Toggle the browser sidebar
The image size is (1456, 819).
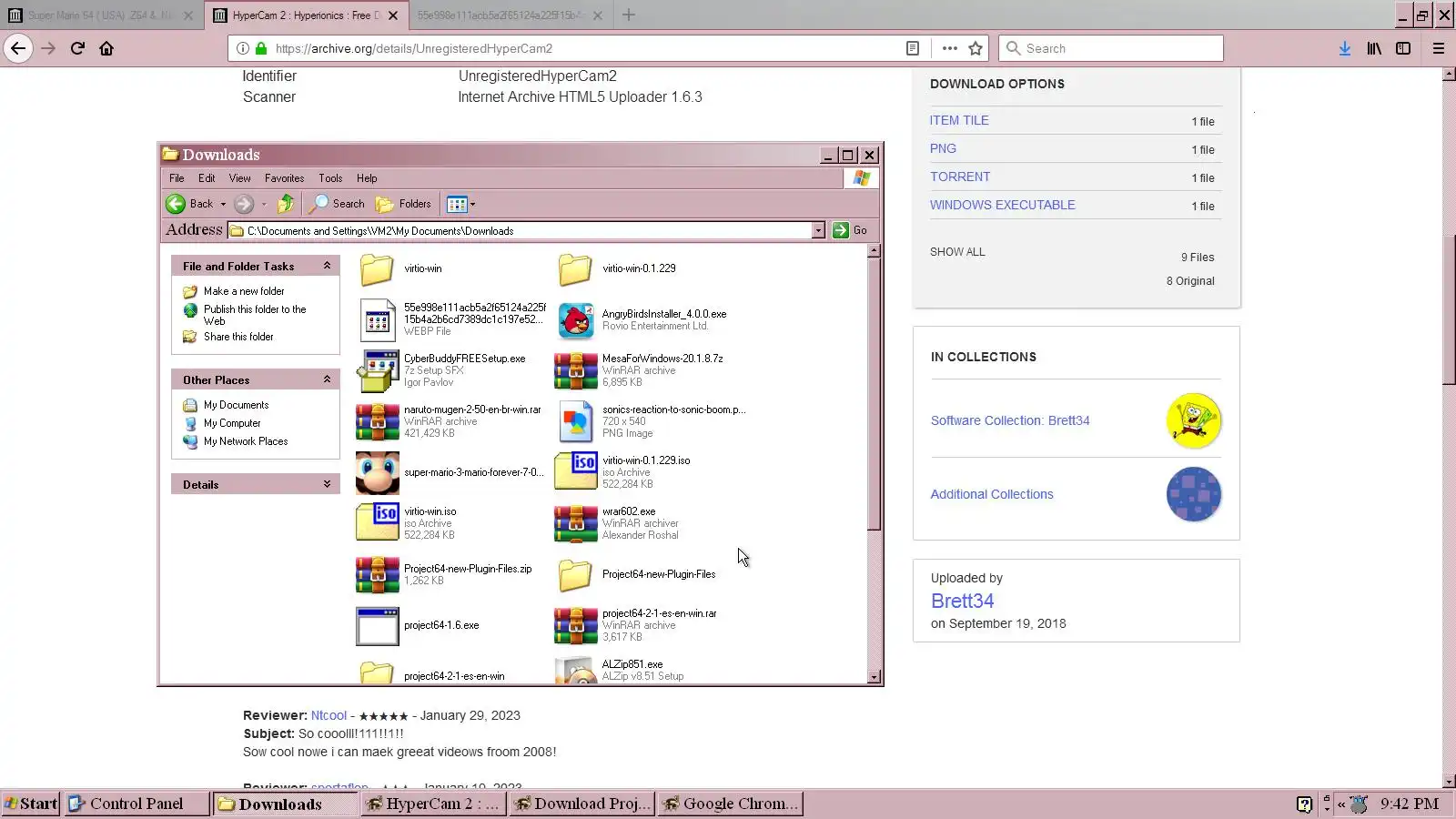tap(1403, 48)
